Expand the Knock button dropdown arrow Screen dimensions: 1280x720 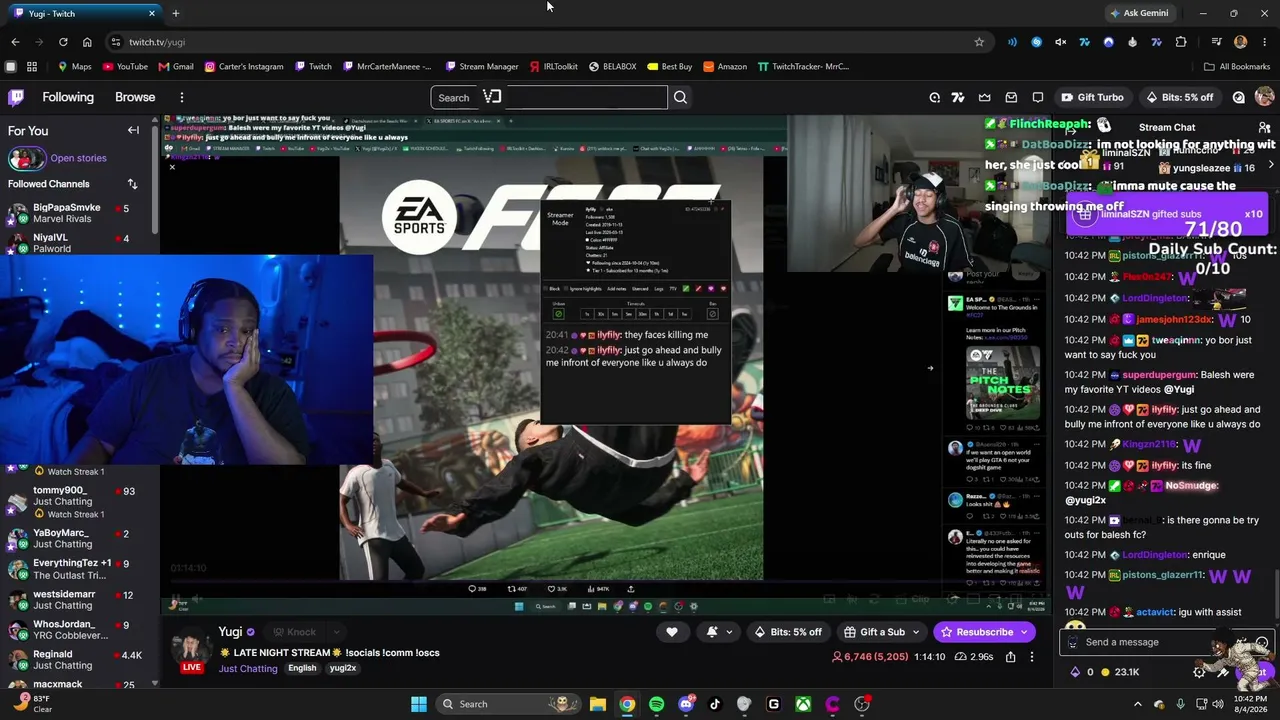[x=336, y=632]
